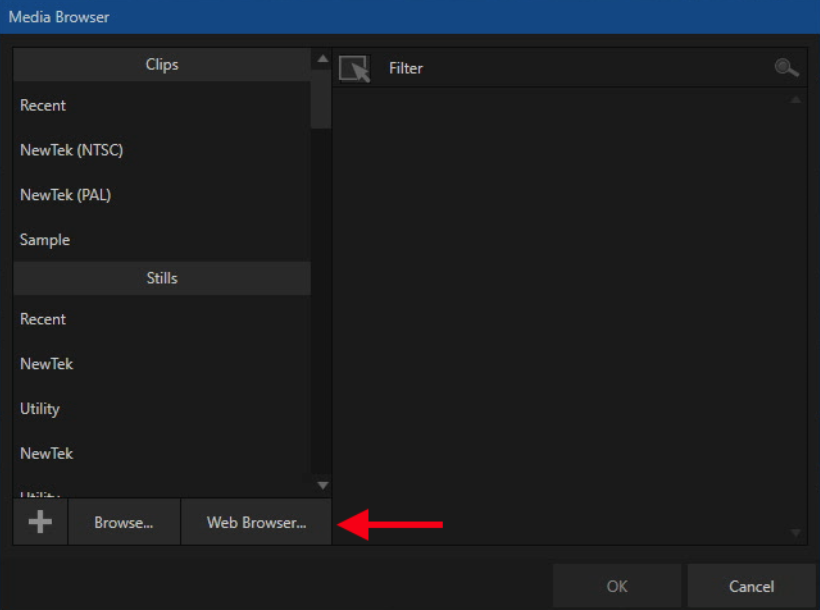Screen dimensions: 820x610
Task: Click the selection cursor icon beside Filter
Action: coord(355,69)
